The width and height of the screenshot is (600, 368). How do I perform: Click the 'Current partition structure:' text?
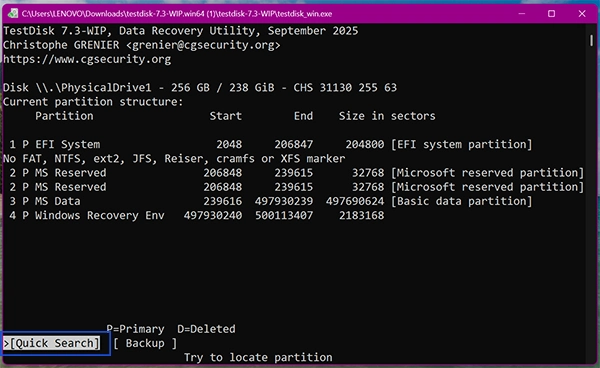[x=93, y=102]
